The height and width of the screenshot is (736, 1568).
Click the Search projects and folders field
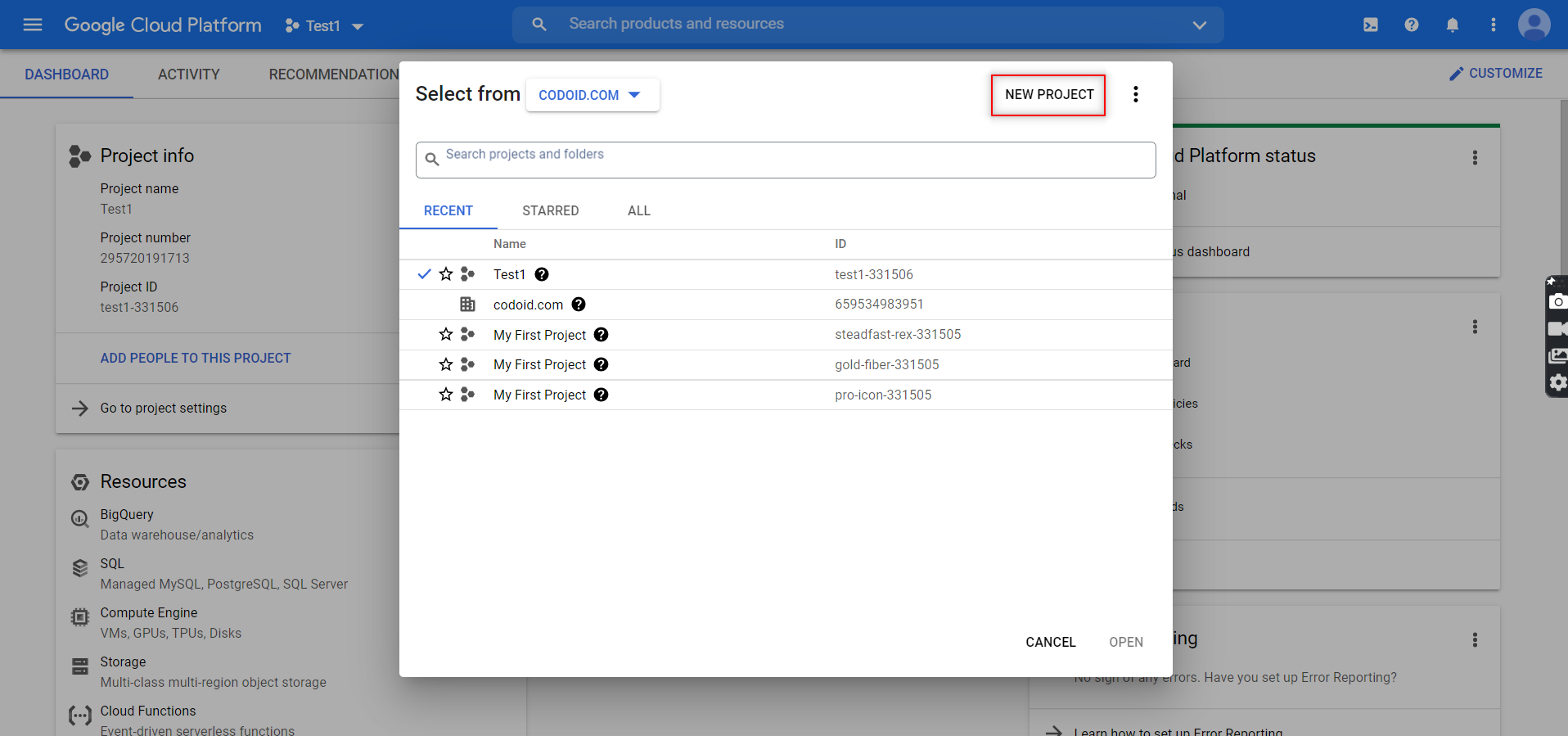click(x=786, y=160)
